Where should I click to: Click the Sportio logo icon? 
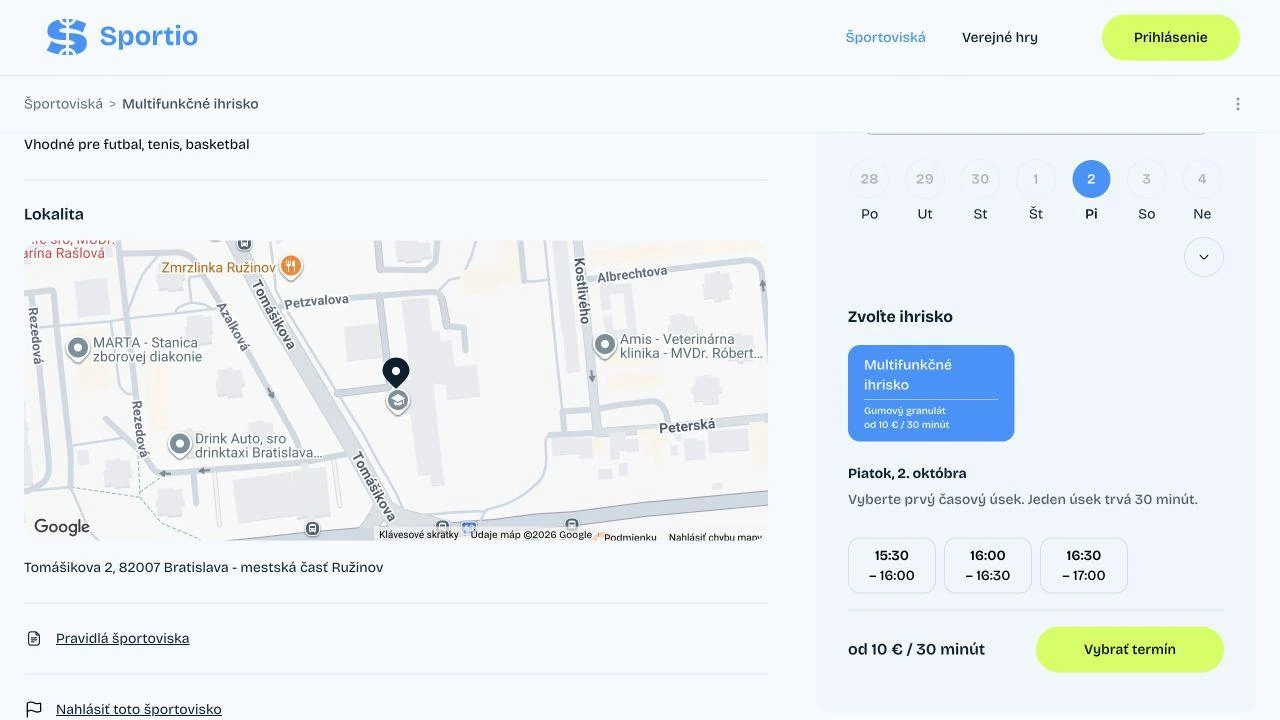(x=67, y=37)
